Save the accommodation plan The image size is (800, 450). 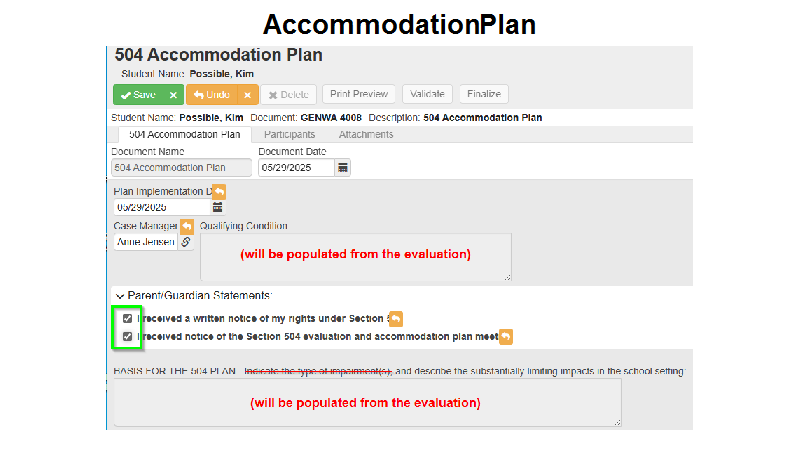(139, 95)
